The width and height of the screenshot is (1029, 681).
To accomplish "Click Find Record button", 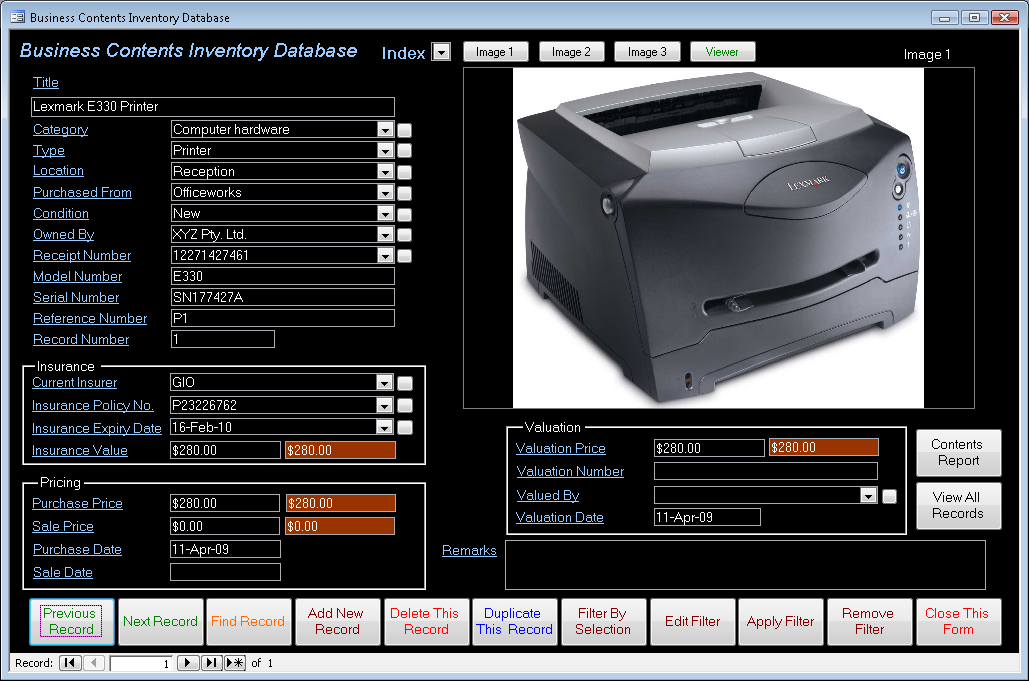I will [x=248, y=621].
